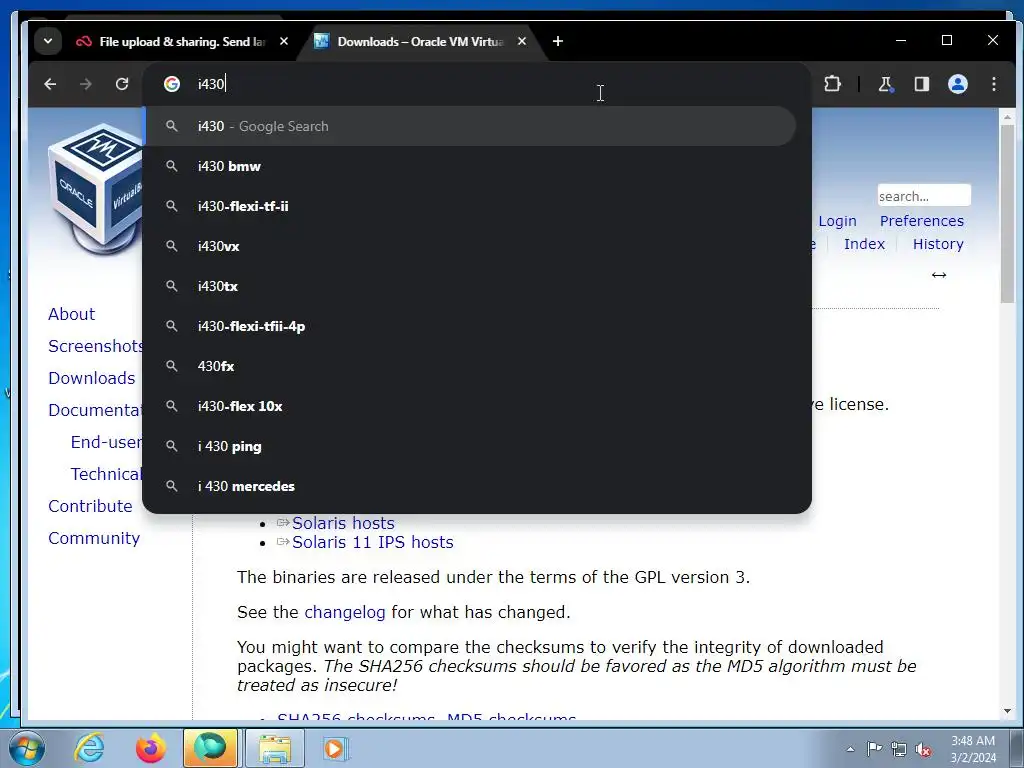Viewport: 1024px width, 768px height.
Task: Open the Documentation sidebar link
Action: tap(95, 410)
